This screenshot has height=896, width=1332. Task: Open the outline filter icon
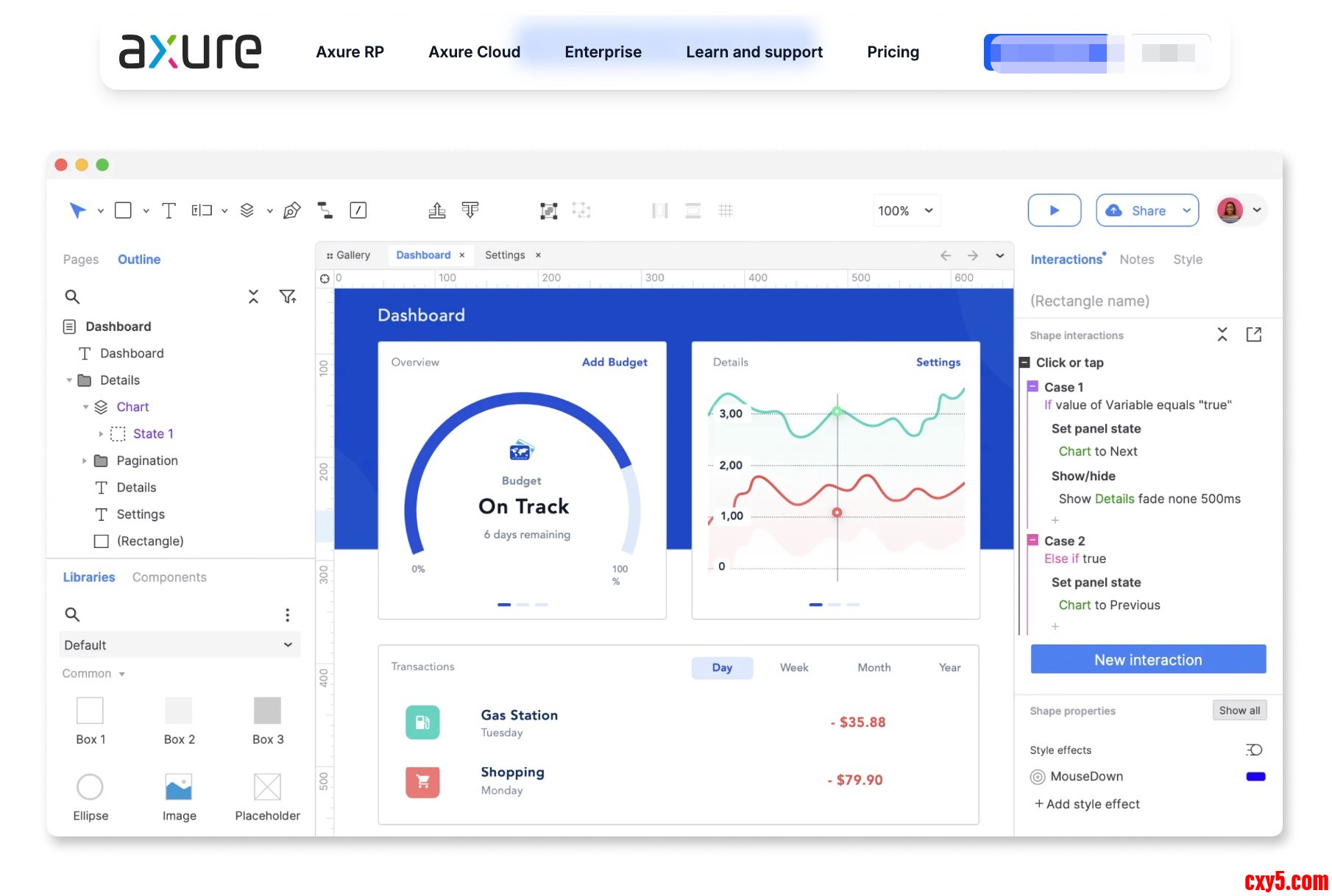(287, 296)
